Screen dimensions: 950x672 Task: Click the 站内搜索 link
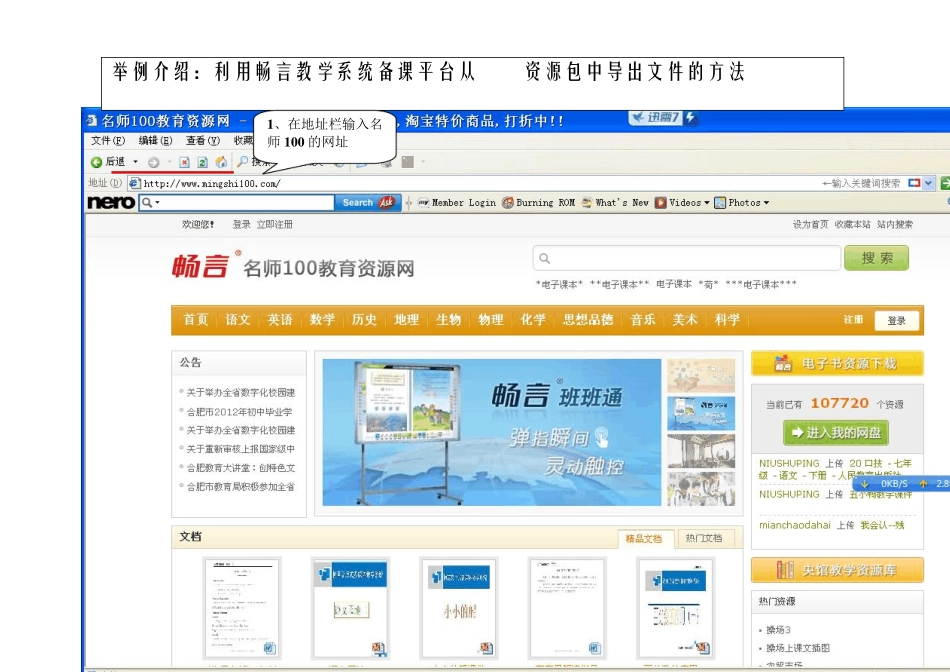coord(895,224)
